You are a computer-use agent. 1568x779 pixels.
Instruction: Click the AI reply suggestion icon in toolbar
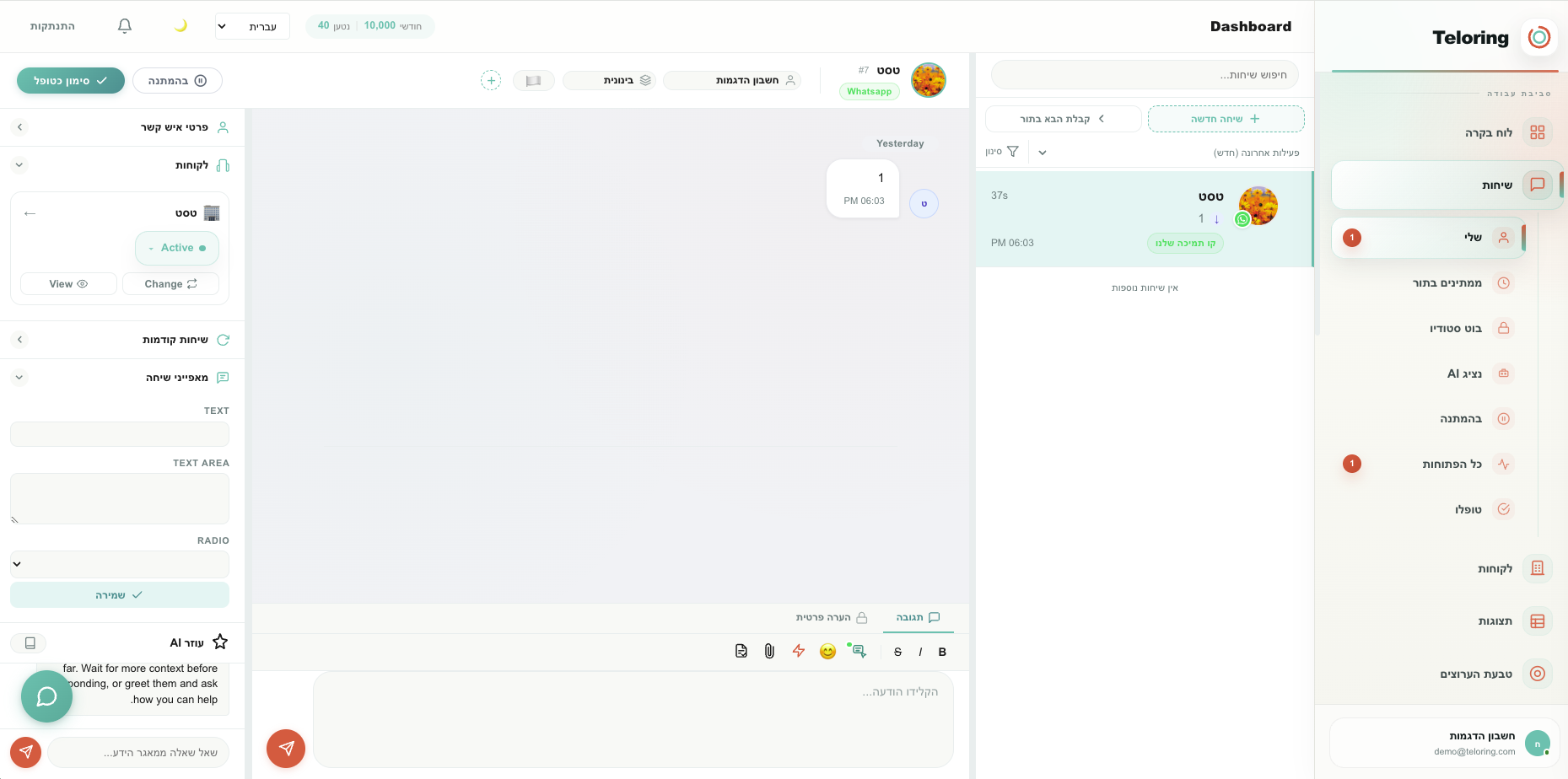(859, 651)
